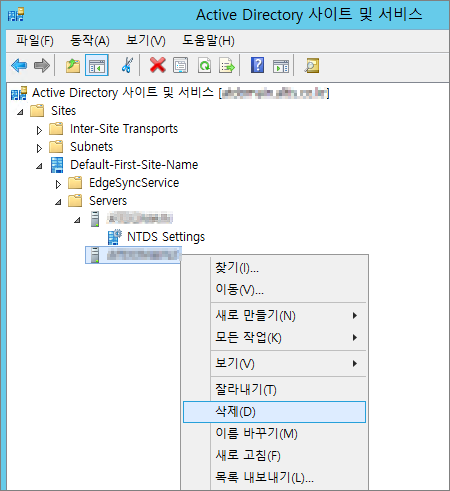Collapse the server above NTDS Settings
This screenshot has height=491, width=450.
77,220
